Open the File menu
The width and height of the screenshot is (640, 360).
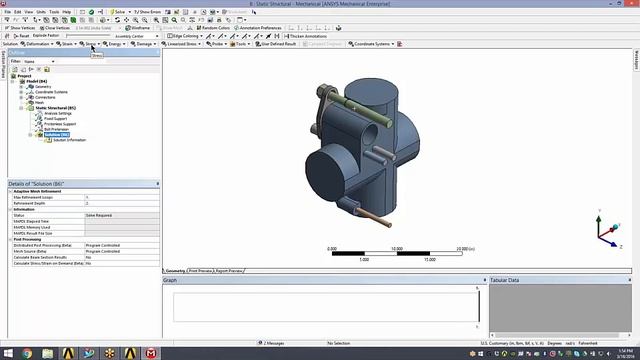[x=7, y=12]
